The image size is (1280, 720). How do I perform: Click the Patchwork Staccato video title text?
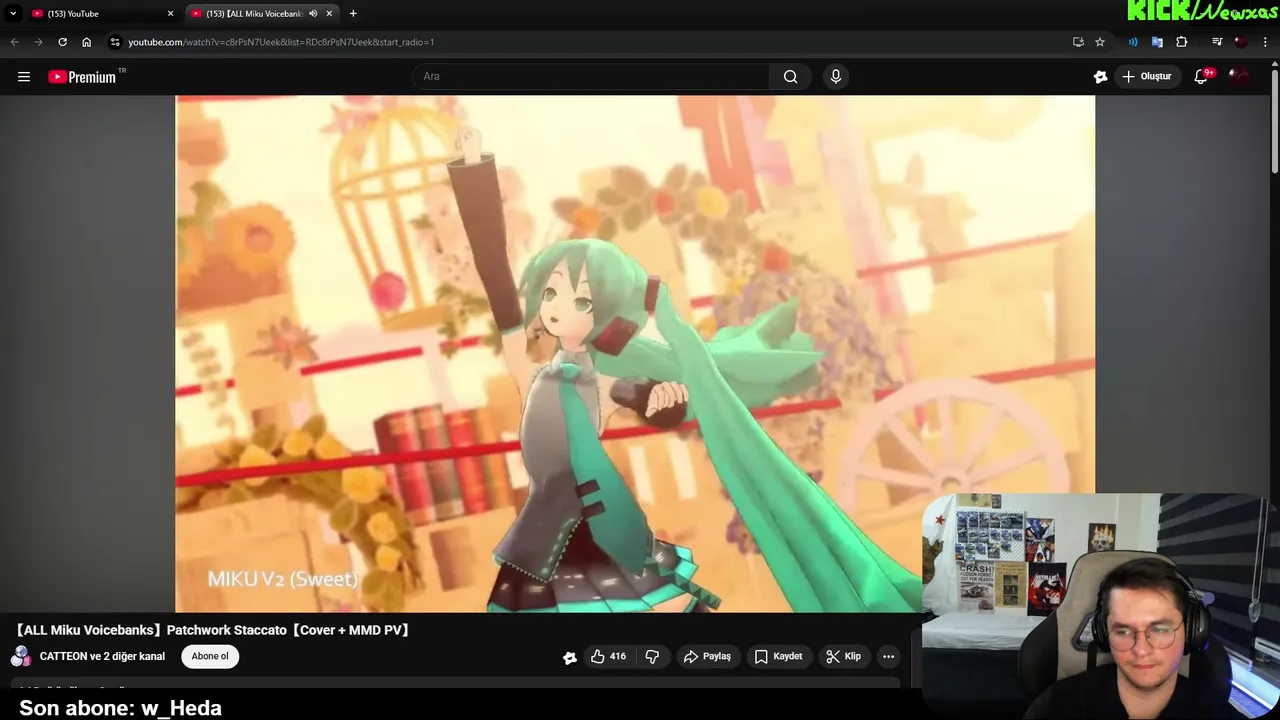(x=212, y=630)
